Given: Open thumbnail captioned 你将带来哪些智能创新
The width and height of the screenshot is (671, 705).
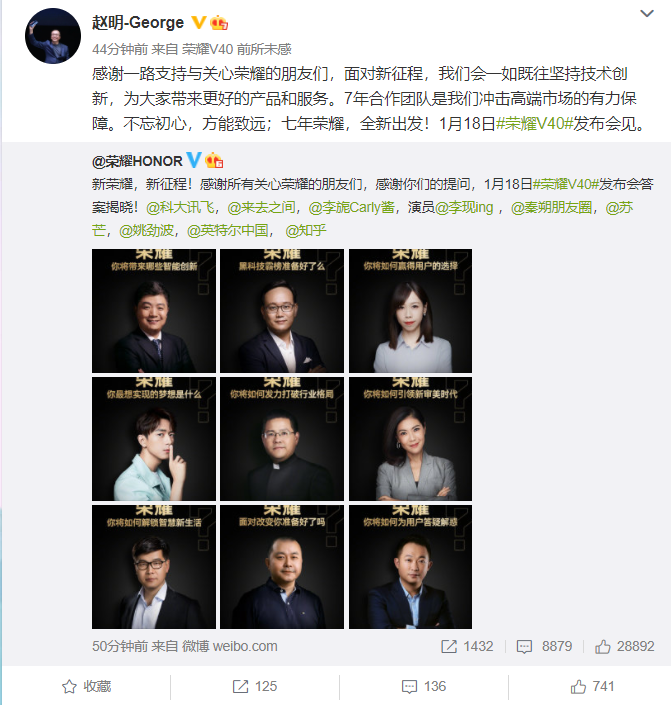Looking at the screenshot, I should click(x=154, y=311).
